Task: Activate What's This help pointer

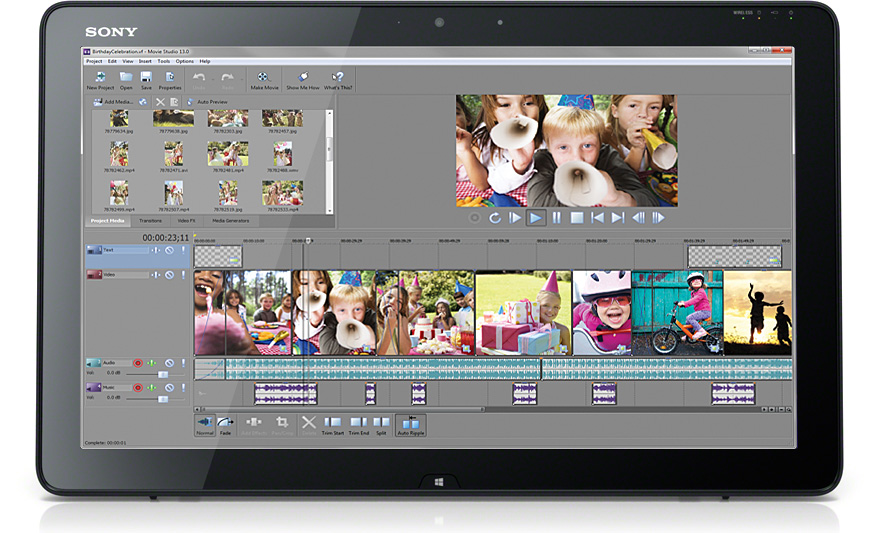Action: coord(338,80)
